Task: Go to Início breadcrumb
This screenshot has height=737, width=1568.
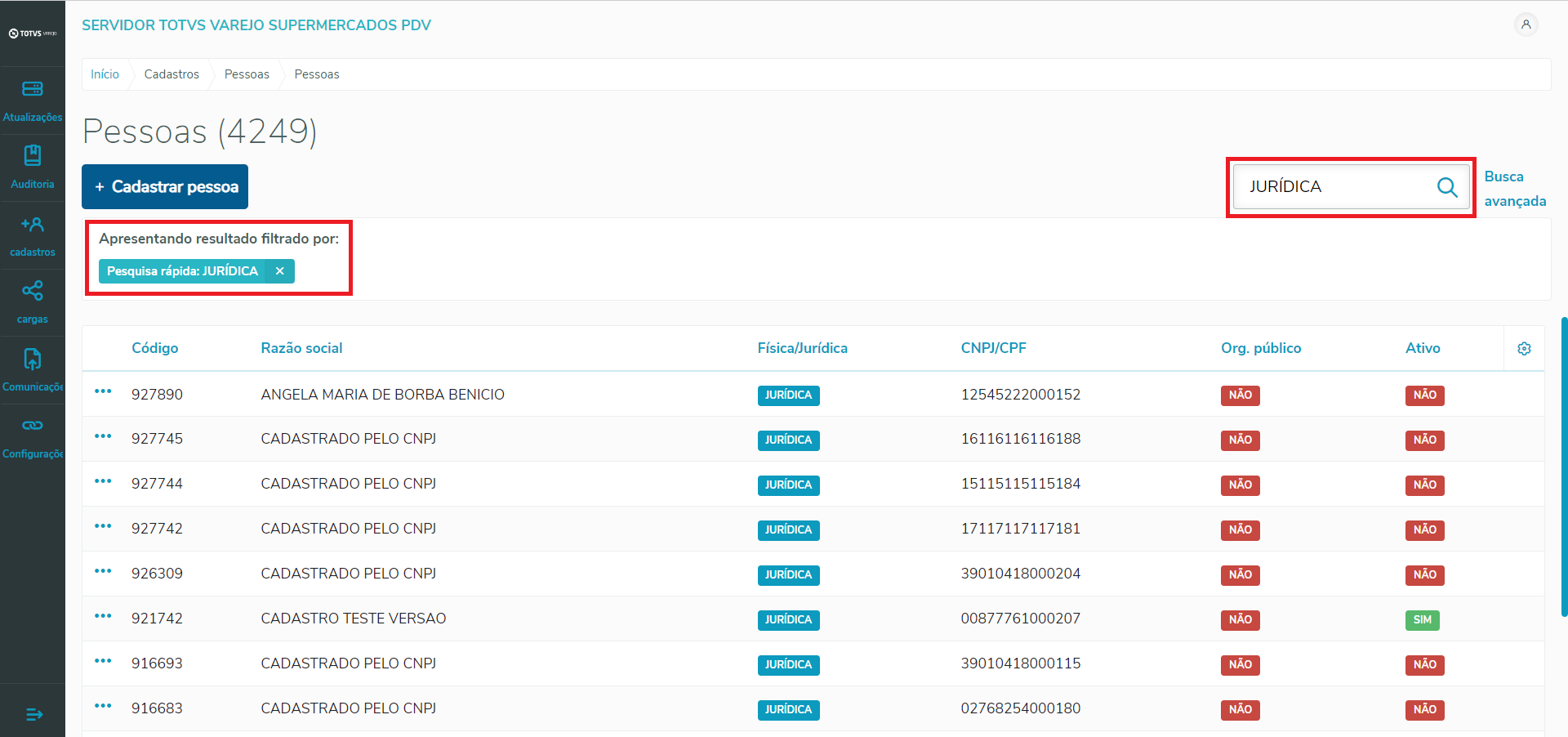Action: [x=105, y=74]
